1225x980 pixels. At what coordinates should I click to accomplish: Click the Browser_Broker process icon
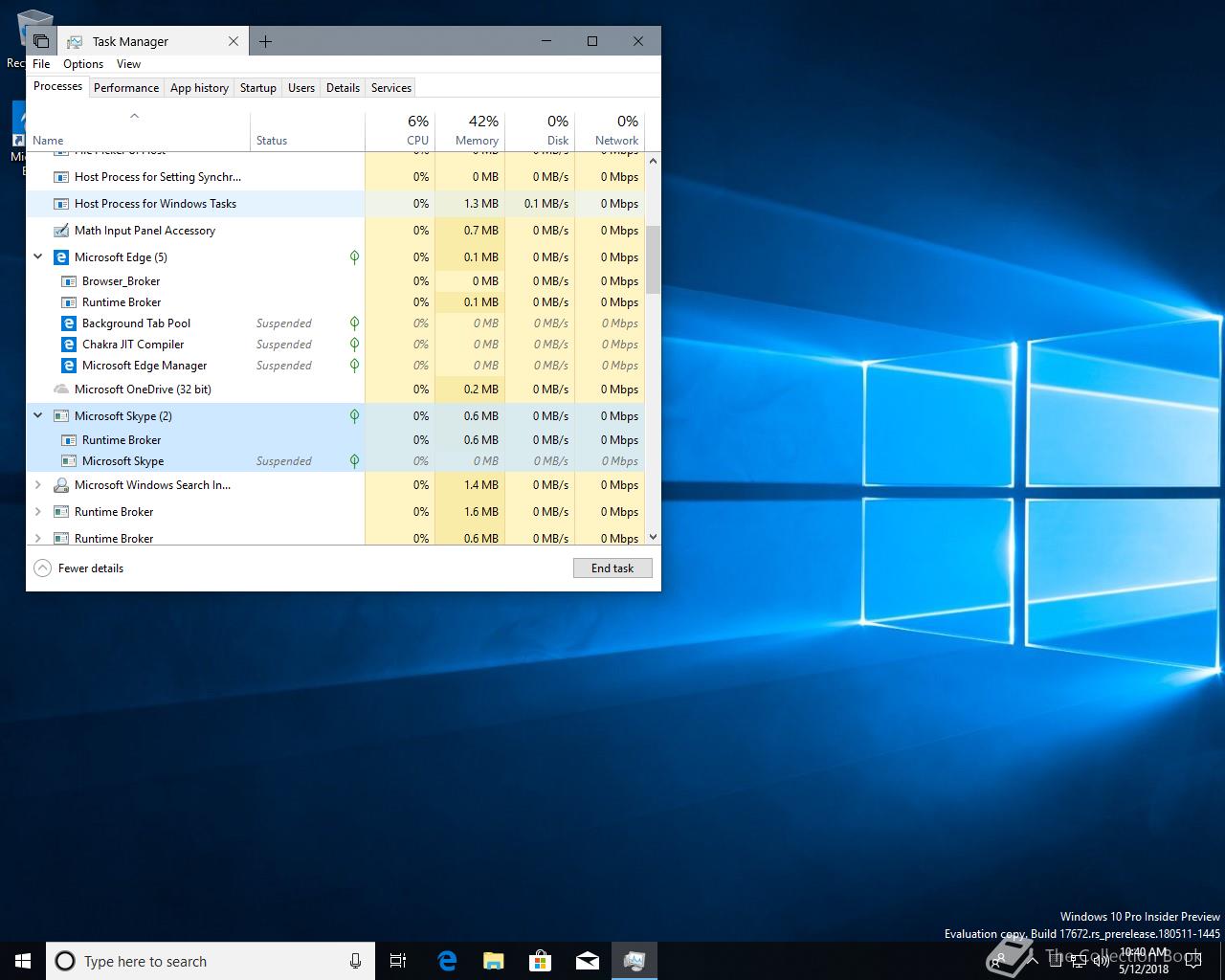(69, 281)
